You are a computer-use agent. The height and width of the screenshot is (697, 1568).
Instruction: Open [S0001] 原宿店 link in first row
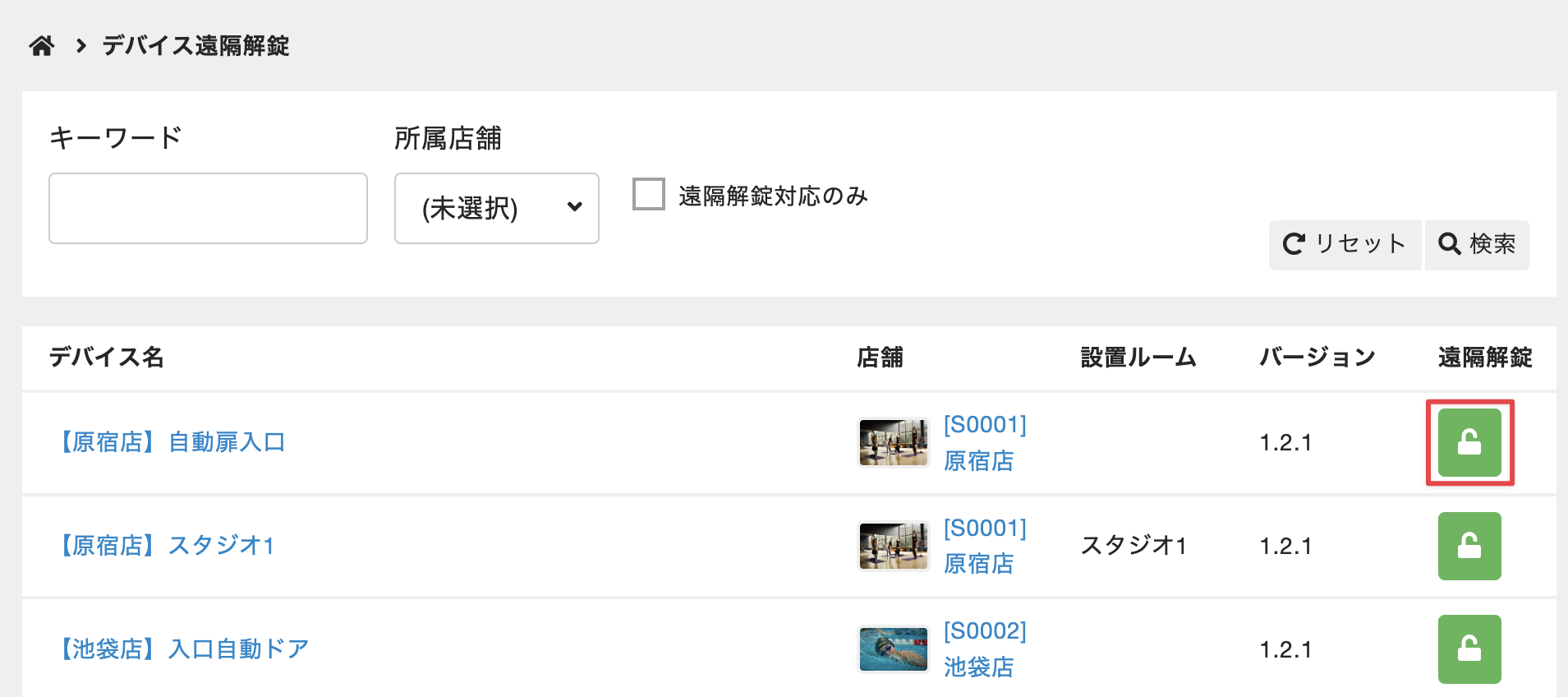pos(984,443)
